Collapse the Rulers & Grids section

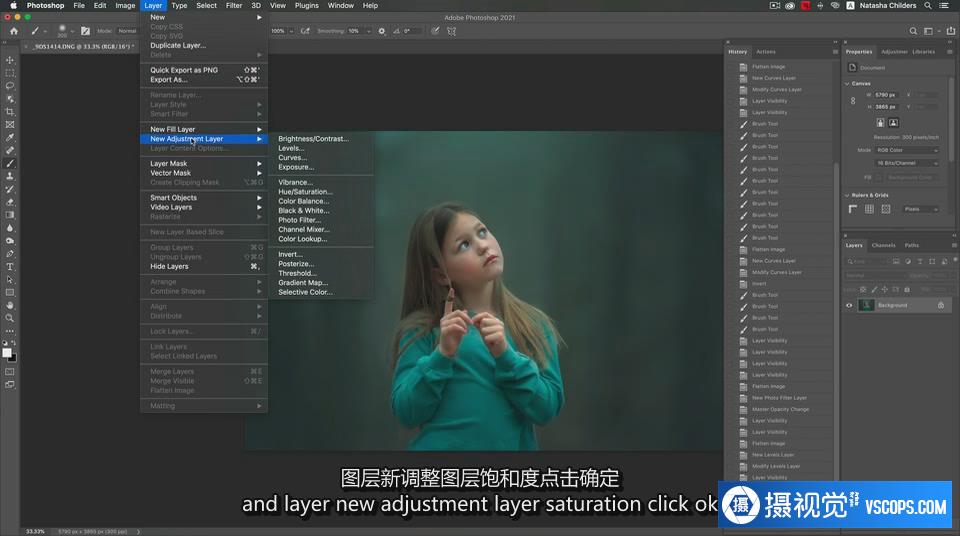point(847,195)
